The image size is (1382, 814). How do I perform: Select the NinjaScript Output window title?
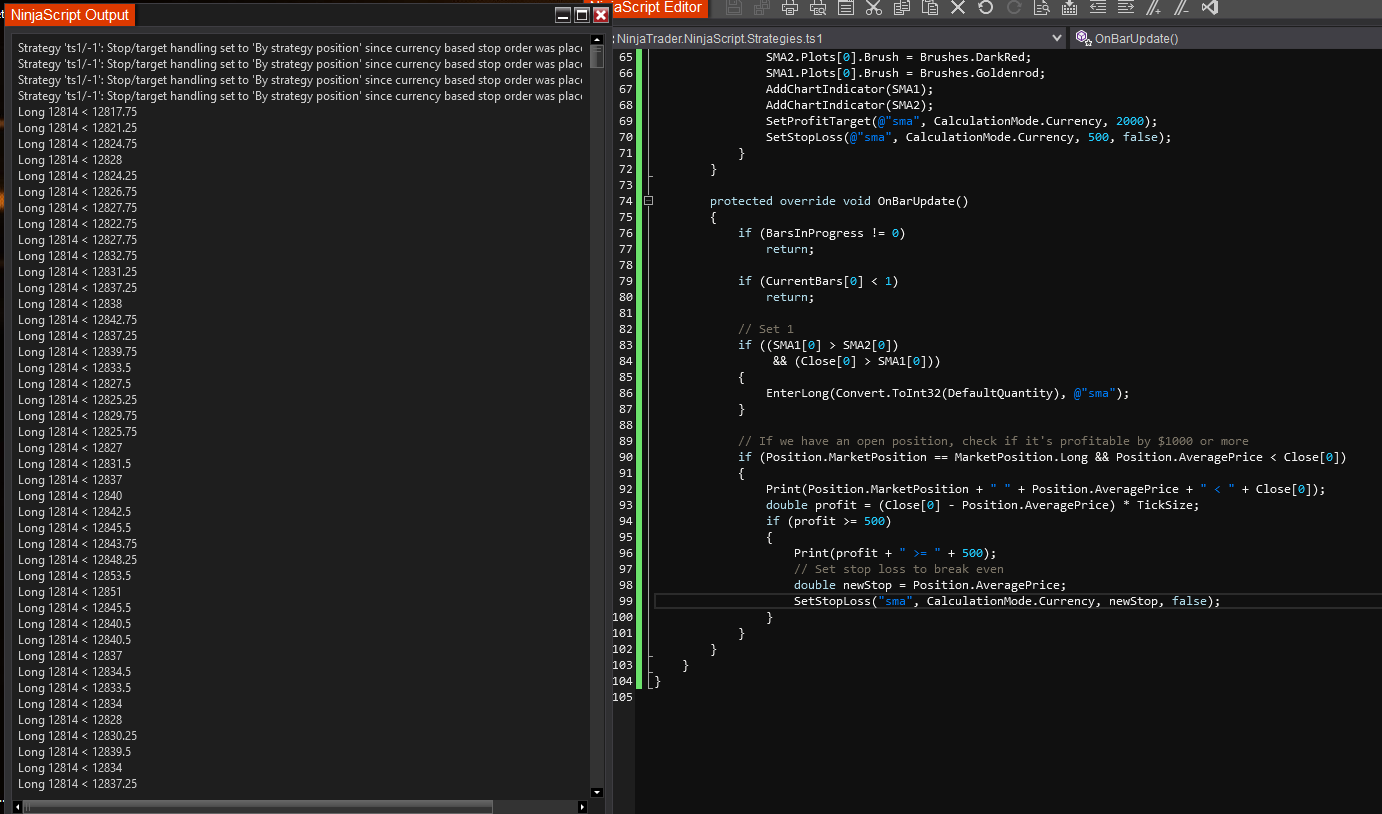pos(70,15)
